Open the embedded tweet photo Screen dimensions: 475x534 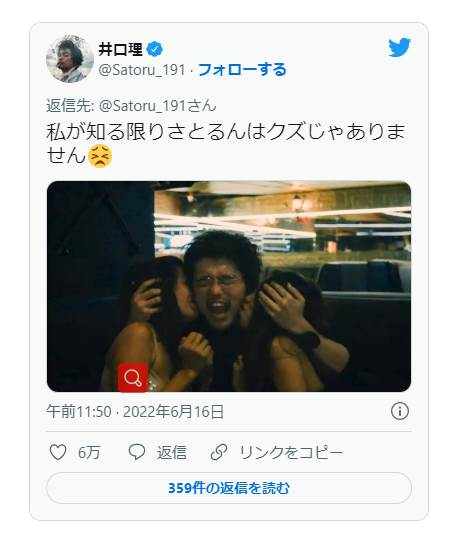pos(229,286)
